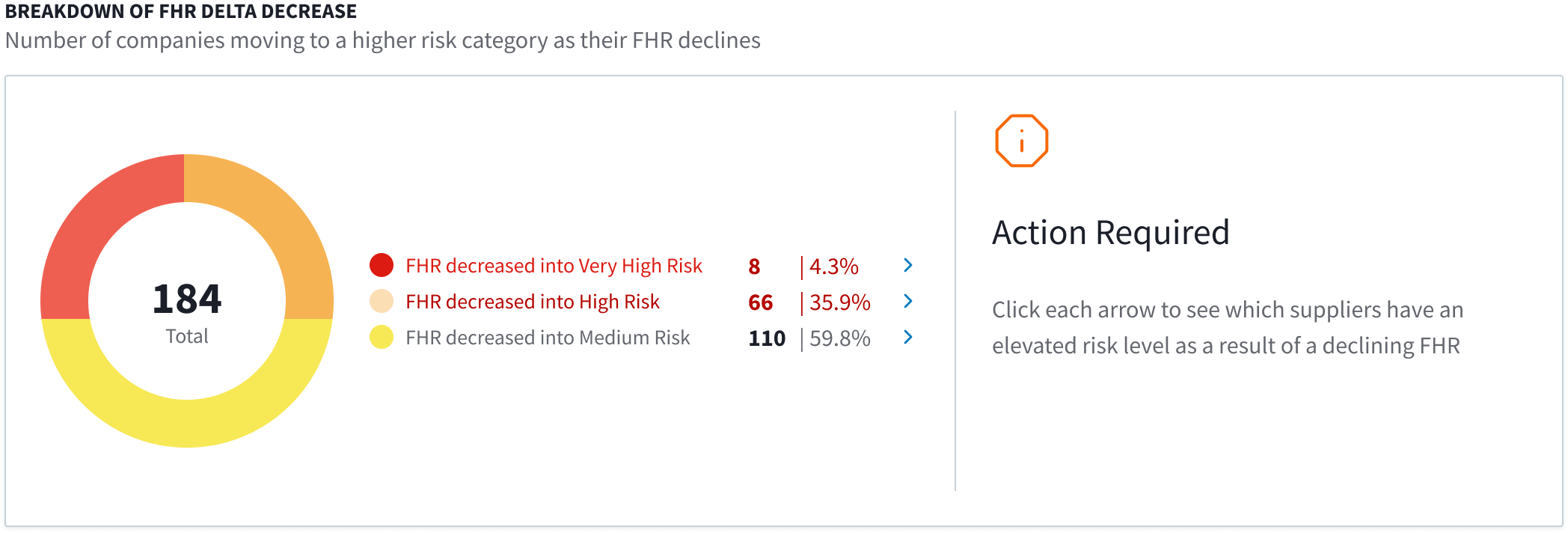Click the count 110 for Medium Risk

767,338
